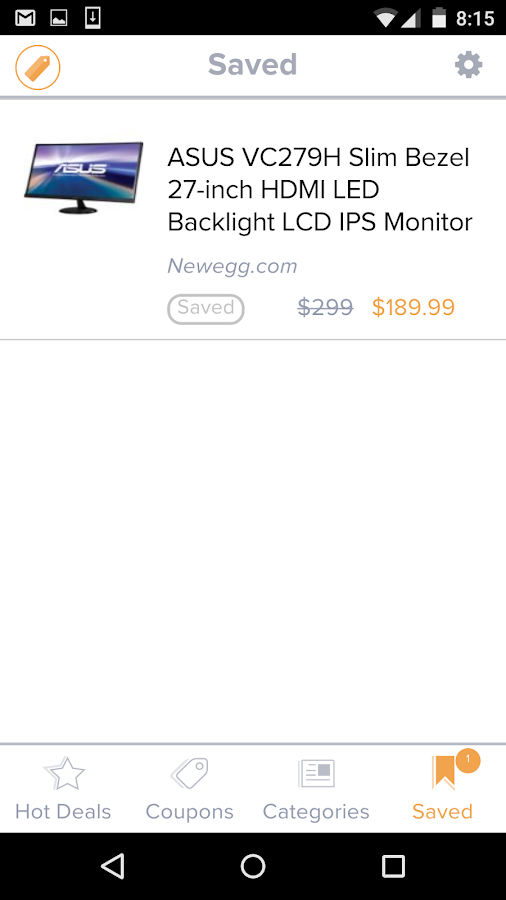Open the Gmail notification icon
Screen dimensions: 506x900
coord(25,18)
